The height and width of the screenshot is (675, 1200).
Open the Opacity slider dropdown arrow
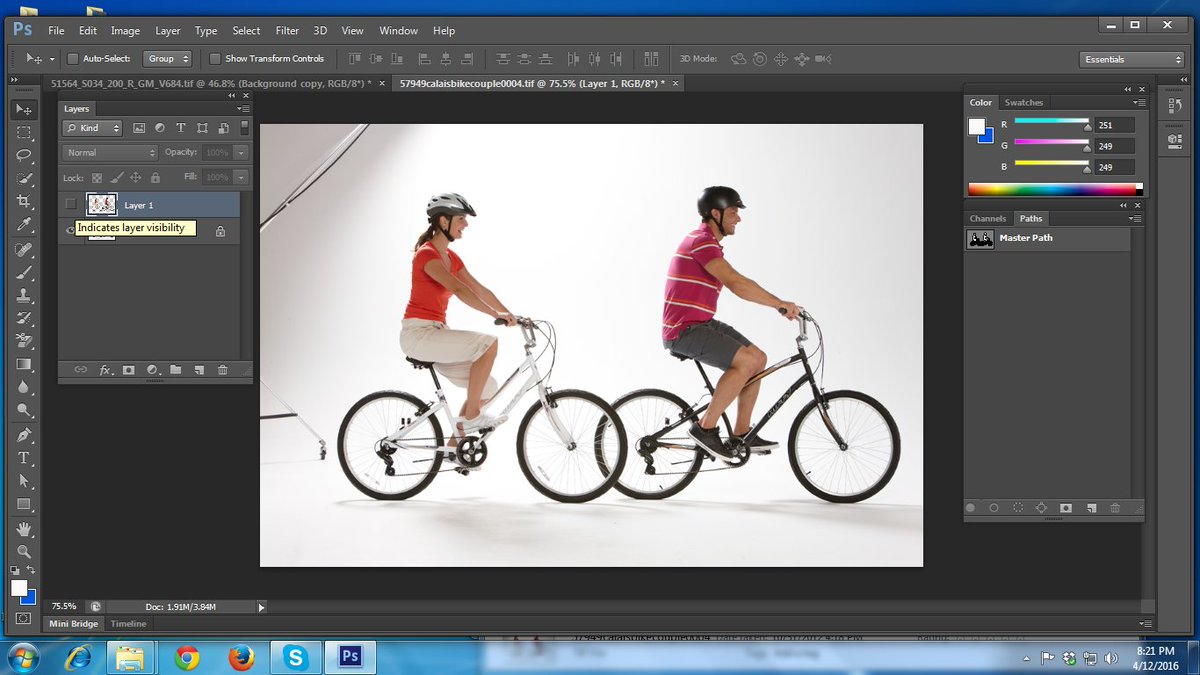(241, 153)
